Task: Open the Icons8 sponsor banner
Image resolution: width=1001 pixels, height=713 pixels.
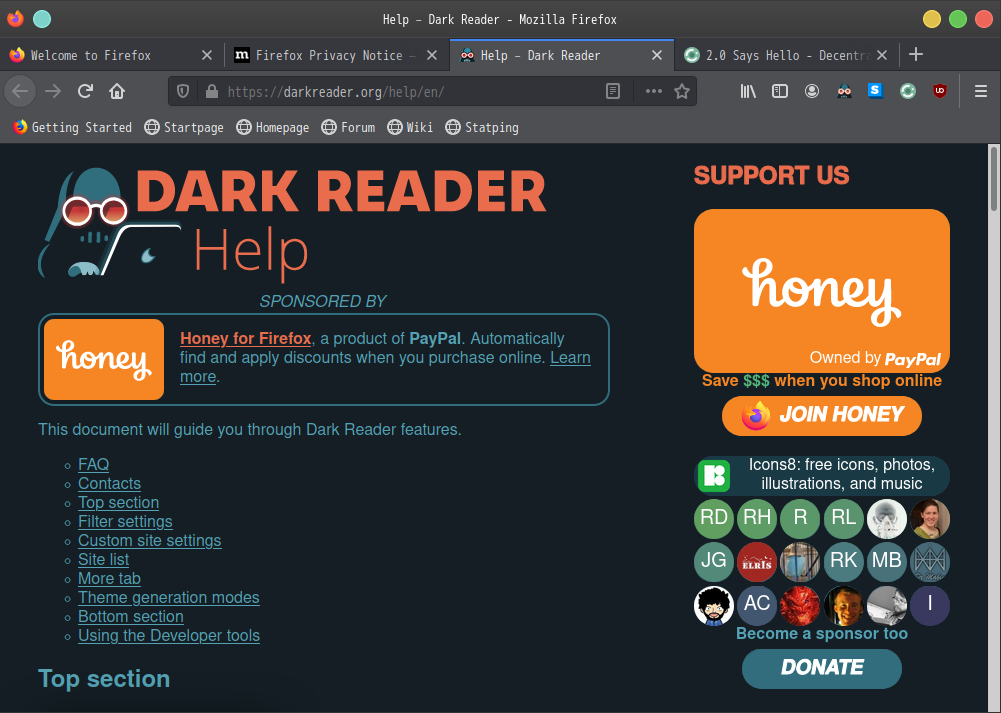Action: pos(822,475)
